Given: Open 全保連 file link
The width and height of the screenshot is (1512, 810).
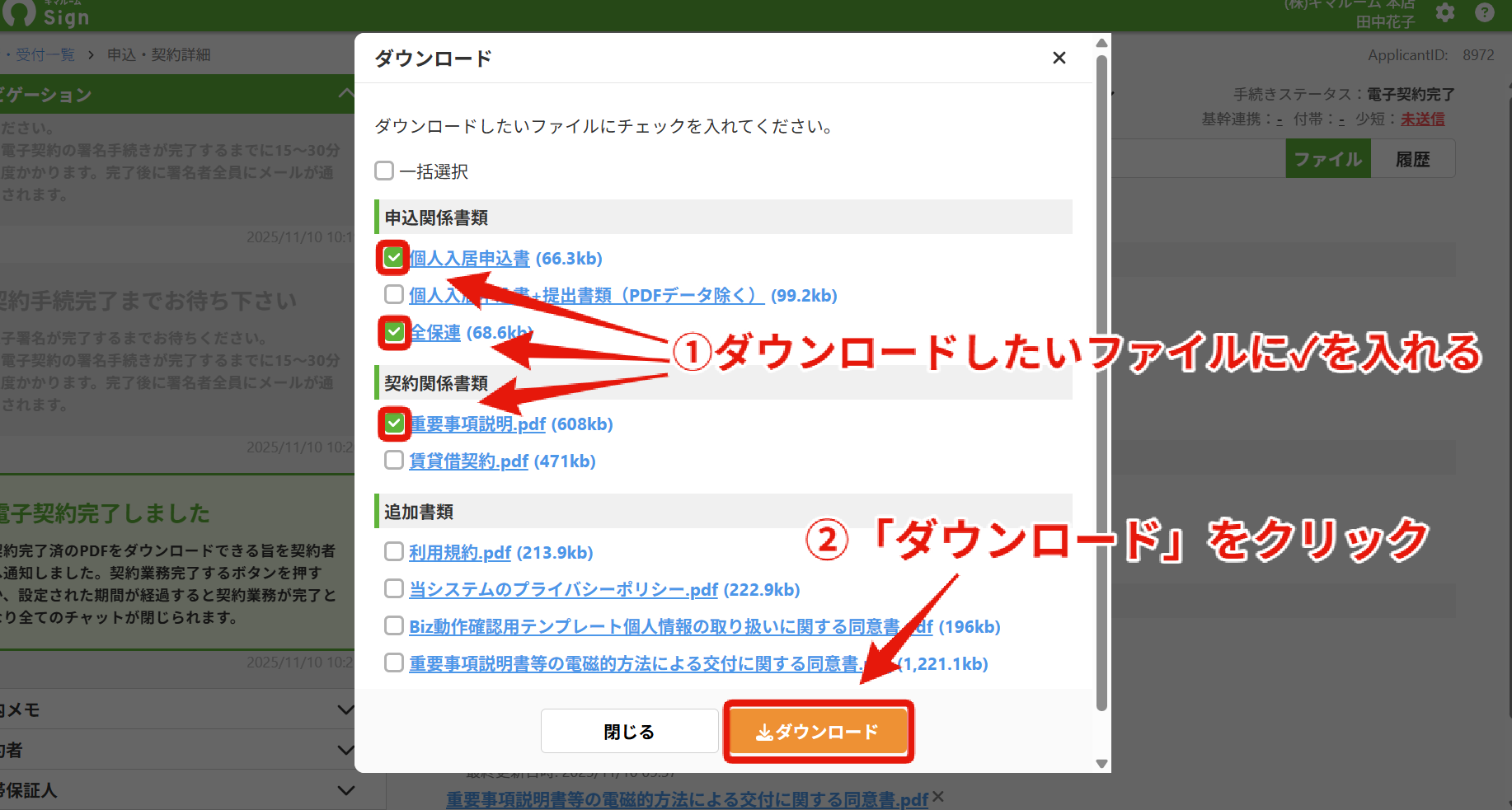Looking at the screenshot, I should 435,333.
